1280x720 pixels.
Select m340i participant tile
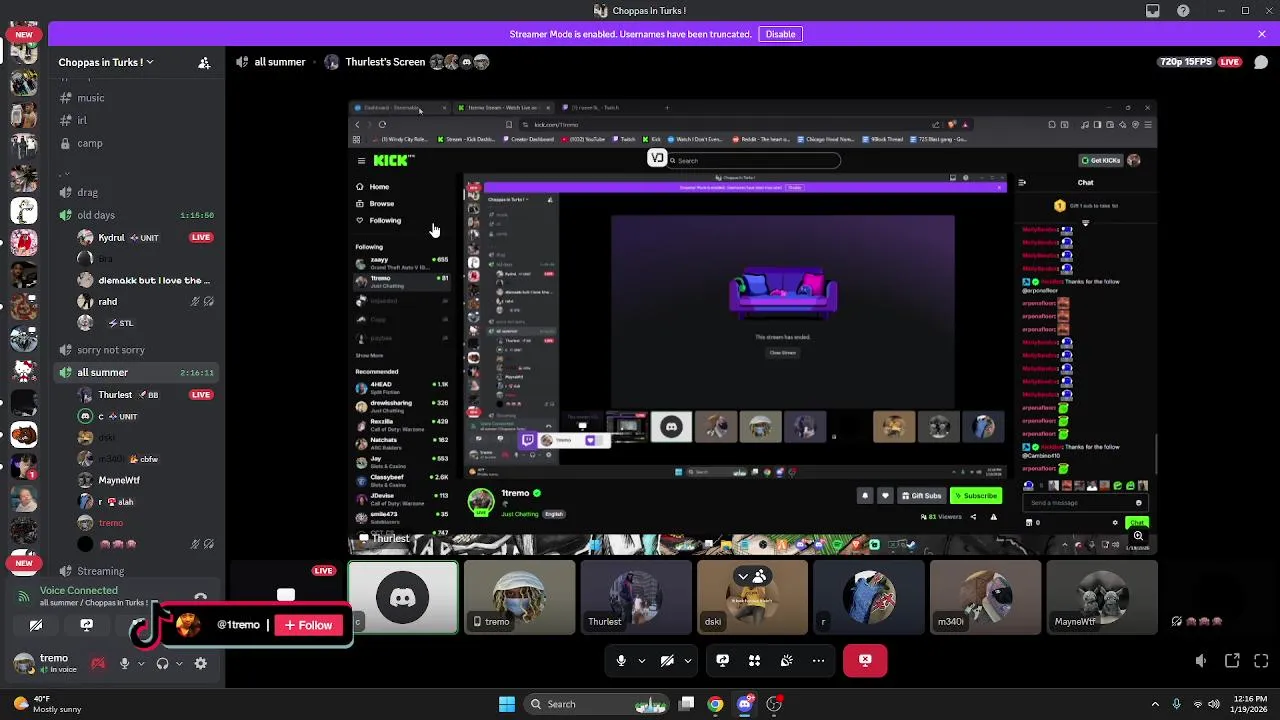tap(985, 597)
